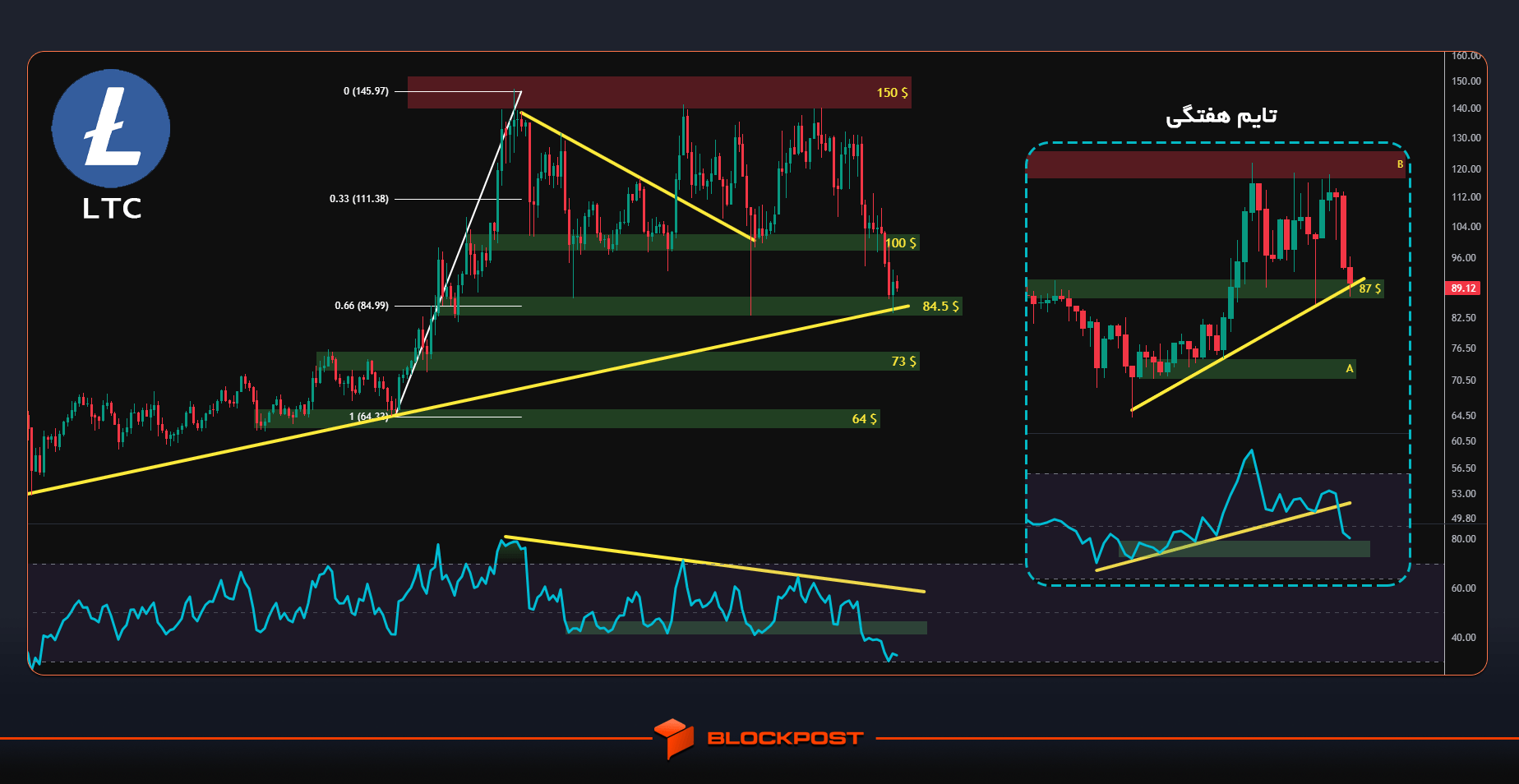Select the 73 $ level label
This screenshot has width=1519, height=784.
click(x=903, y=362)
